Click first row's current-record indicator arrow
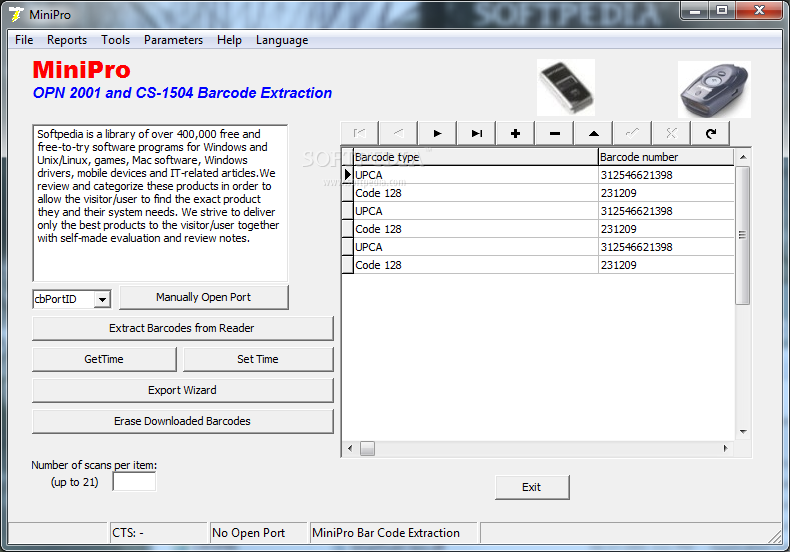Viewport: 790px width, 552px height. point(348,175)
